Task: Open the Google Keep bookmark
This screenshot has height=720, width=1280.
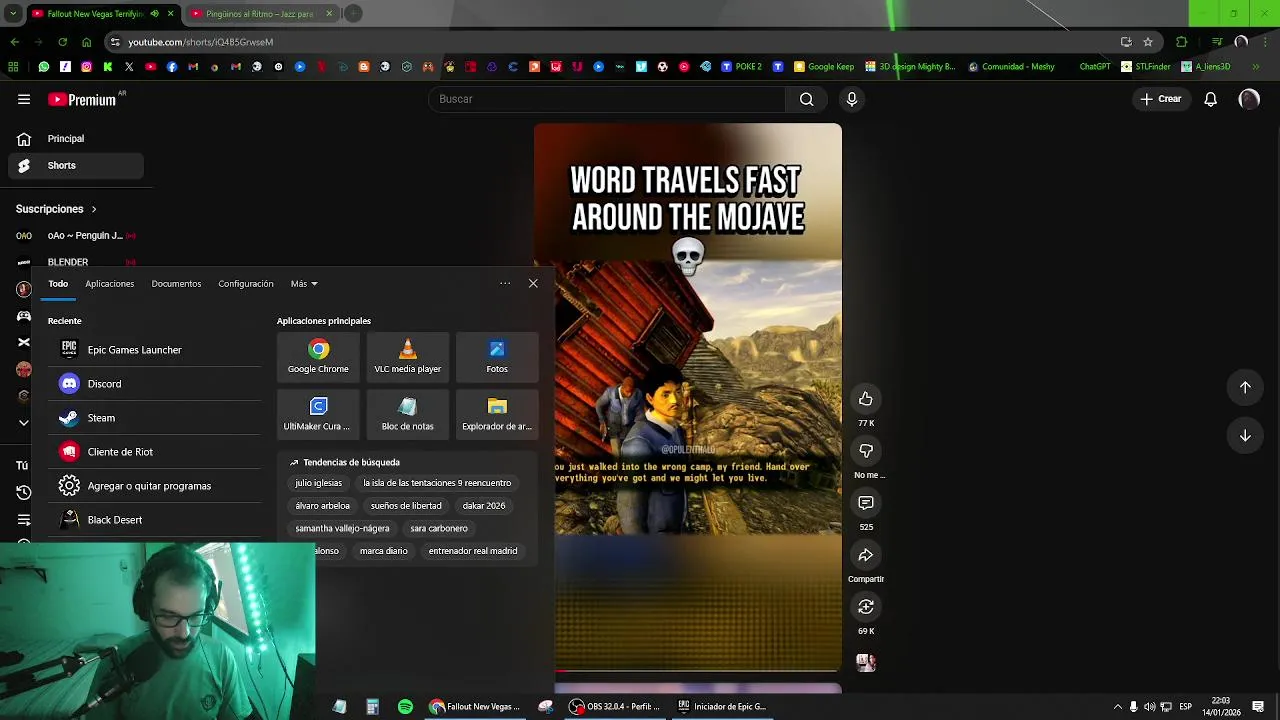Action: coord(824,67)
